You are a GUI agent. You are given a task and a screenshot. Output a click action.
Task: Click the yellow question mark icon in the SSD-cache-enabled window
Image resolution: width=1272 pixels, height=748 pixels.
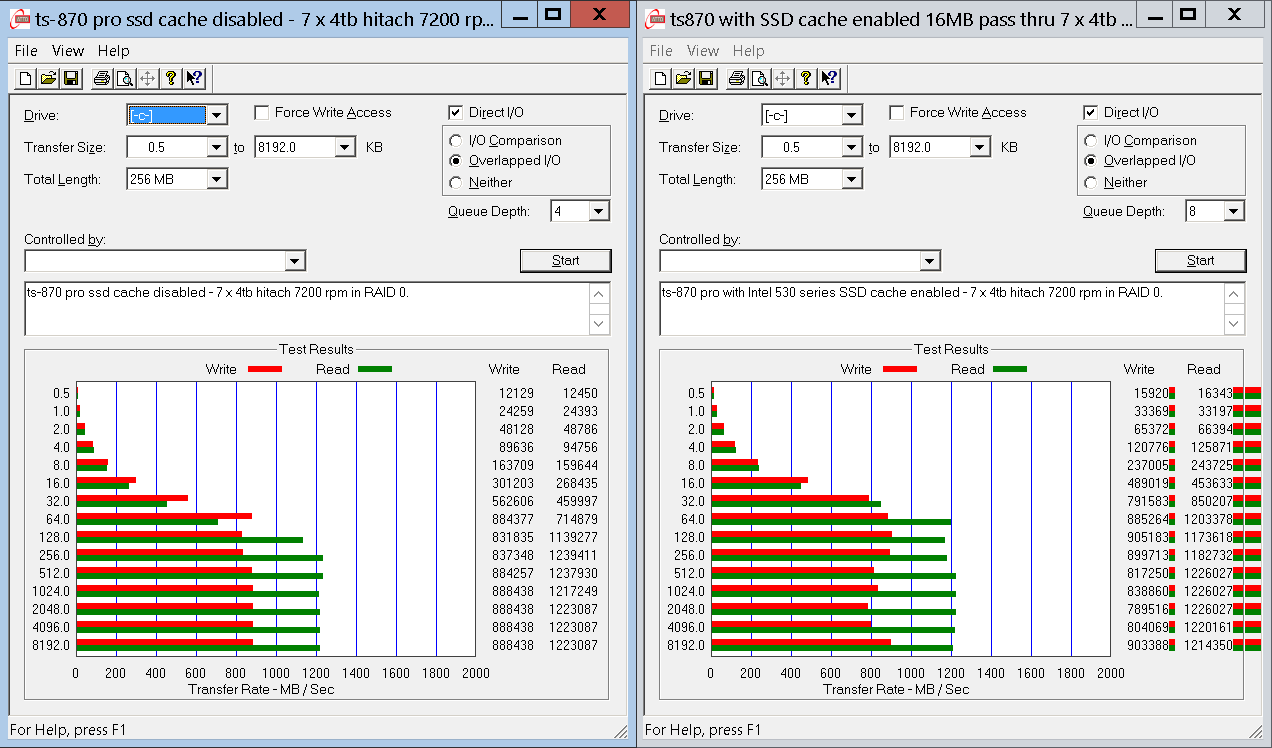coord(806,79)
